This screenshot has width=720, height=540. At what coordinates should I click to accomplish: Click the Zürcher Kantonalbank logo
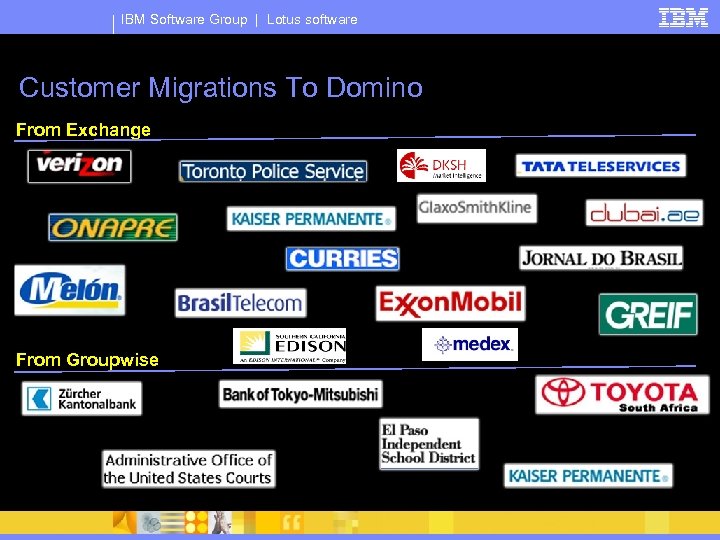coord(82,399)
